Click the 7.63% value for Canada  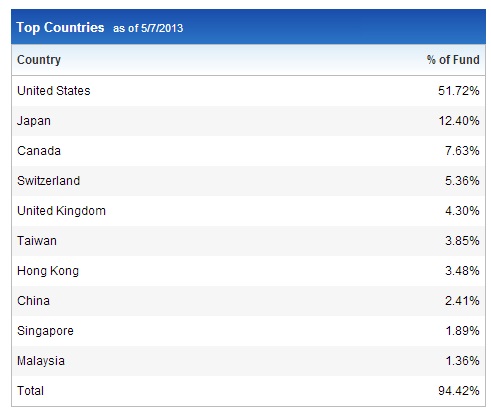[462, 151]
